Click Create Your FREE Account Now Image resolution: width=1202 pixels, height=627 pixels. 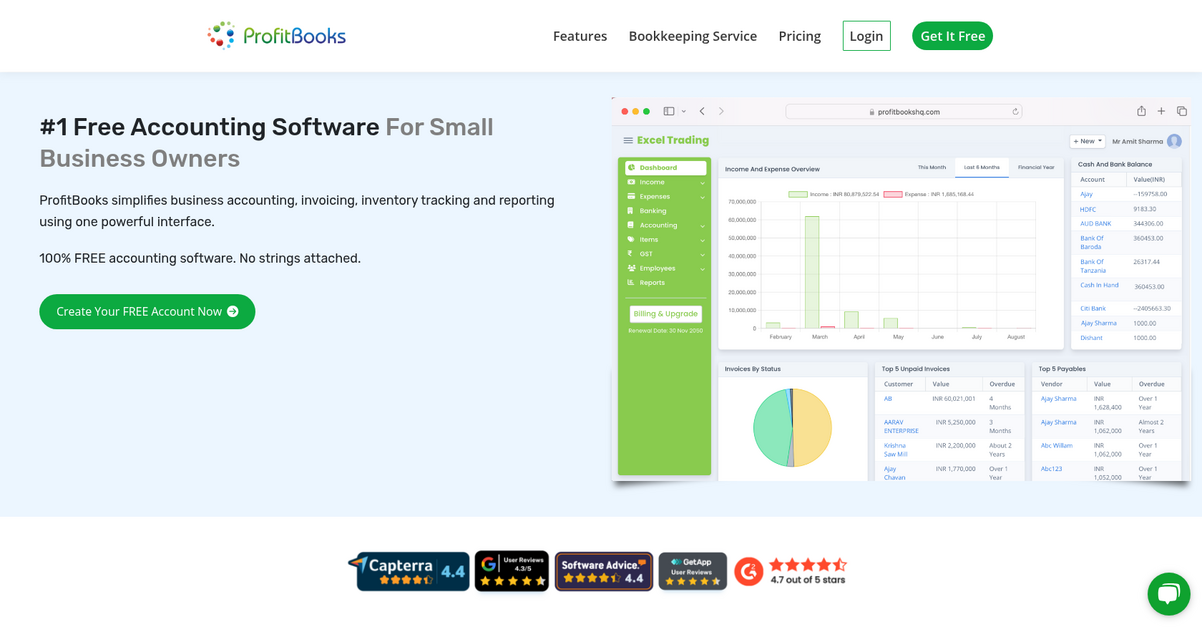click(147, 311)
